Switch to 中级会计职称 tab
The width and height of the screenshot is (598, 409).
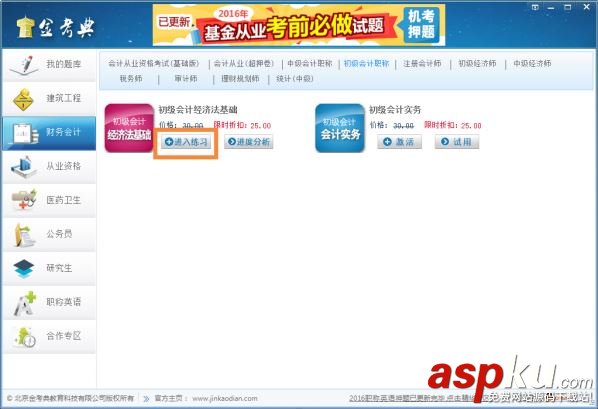pyautogui.click(x=310, y=64)
